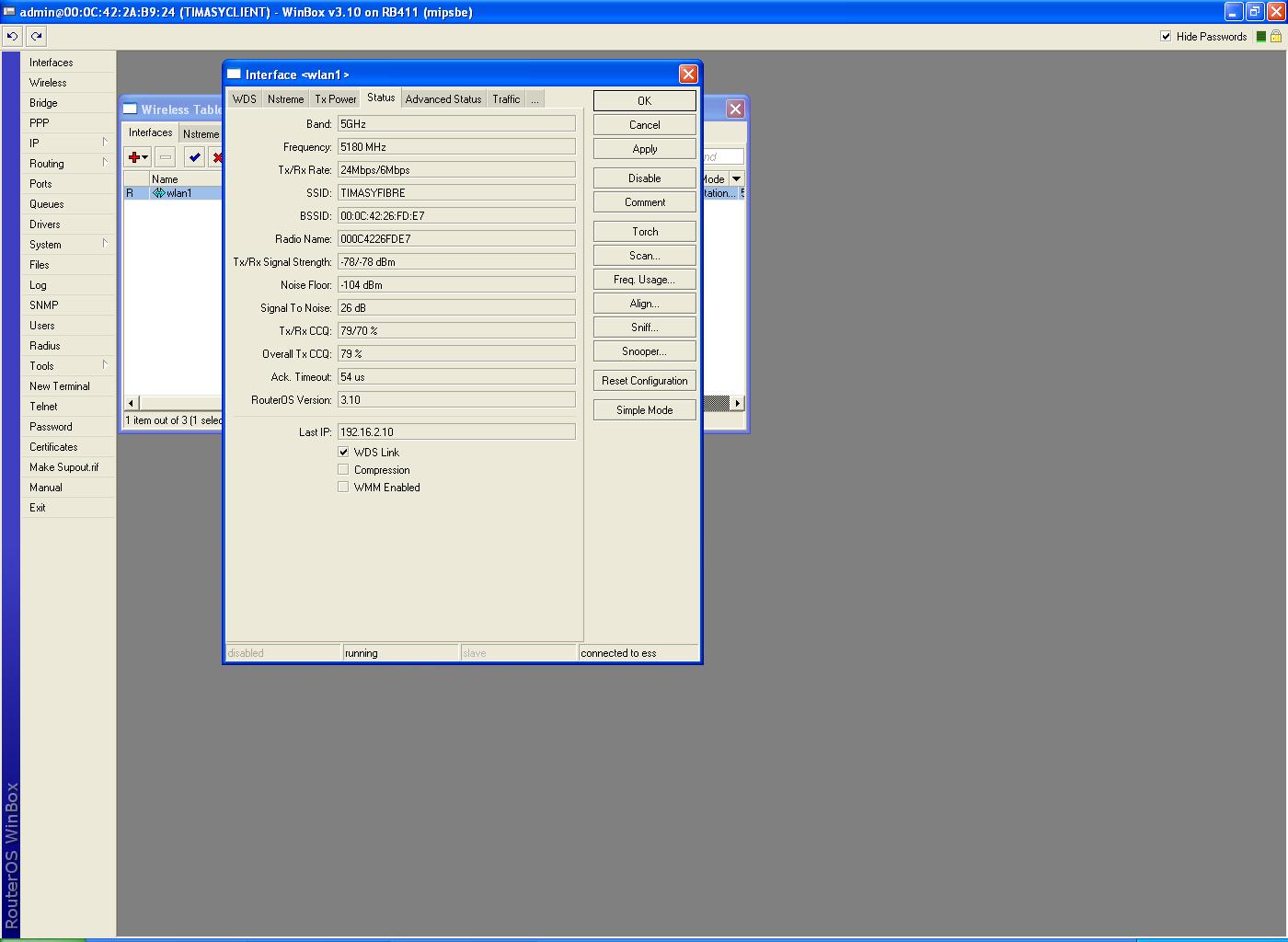Screen dimensions: 1288x942
Task: Click the minus Remove button in Wireless Tables
Action: tap(166, 157)
